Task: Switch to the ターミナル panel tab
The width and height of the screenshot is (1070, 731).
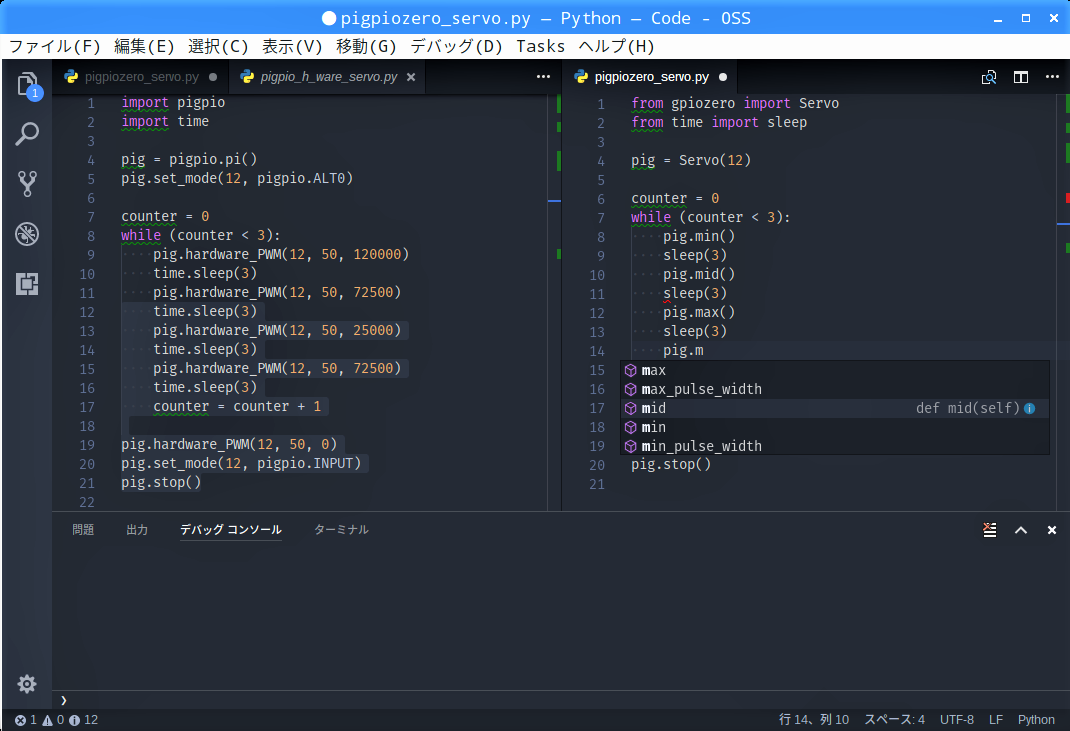Action: [341, 530]
